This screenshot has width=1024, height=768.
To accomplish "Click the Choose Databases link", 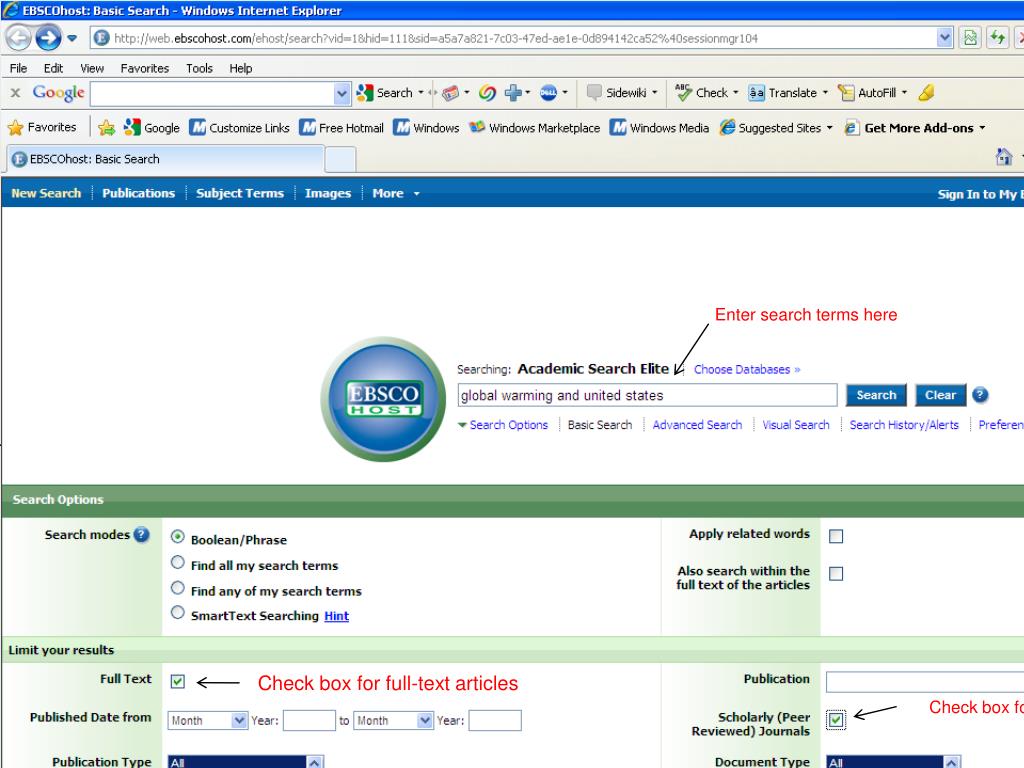I will pyautogui.click(x=746, y=370).
